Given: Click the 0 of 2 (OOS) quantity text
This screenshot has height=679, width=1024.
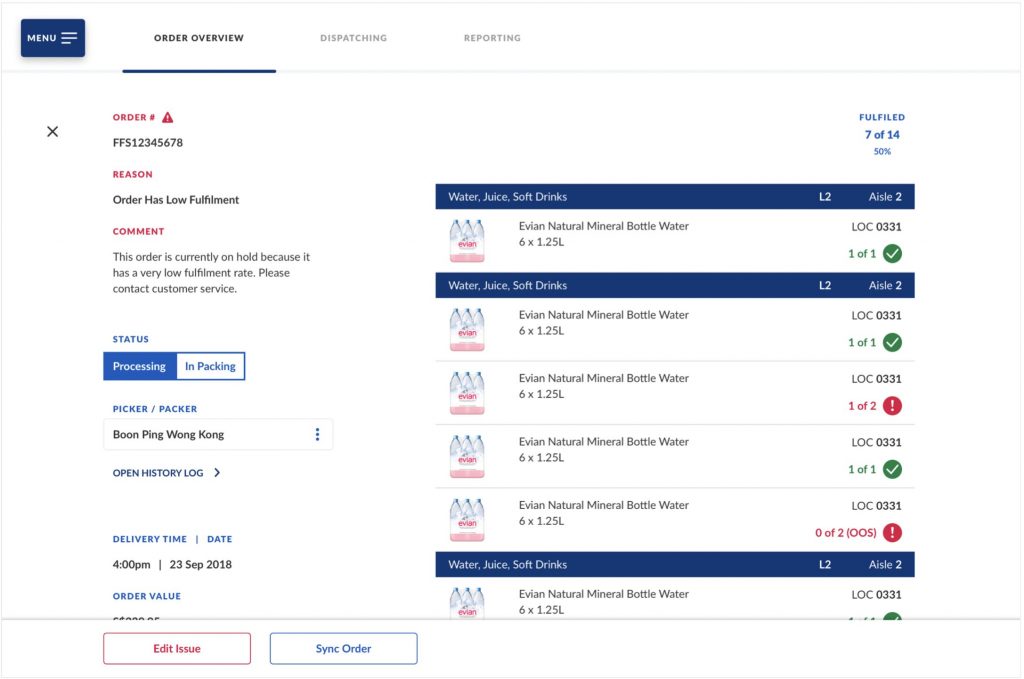Looking at the screenshot, I should 846,533.
